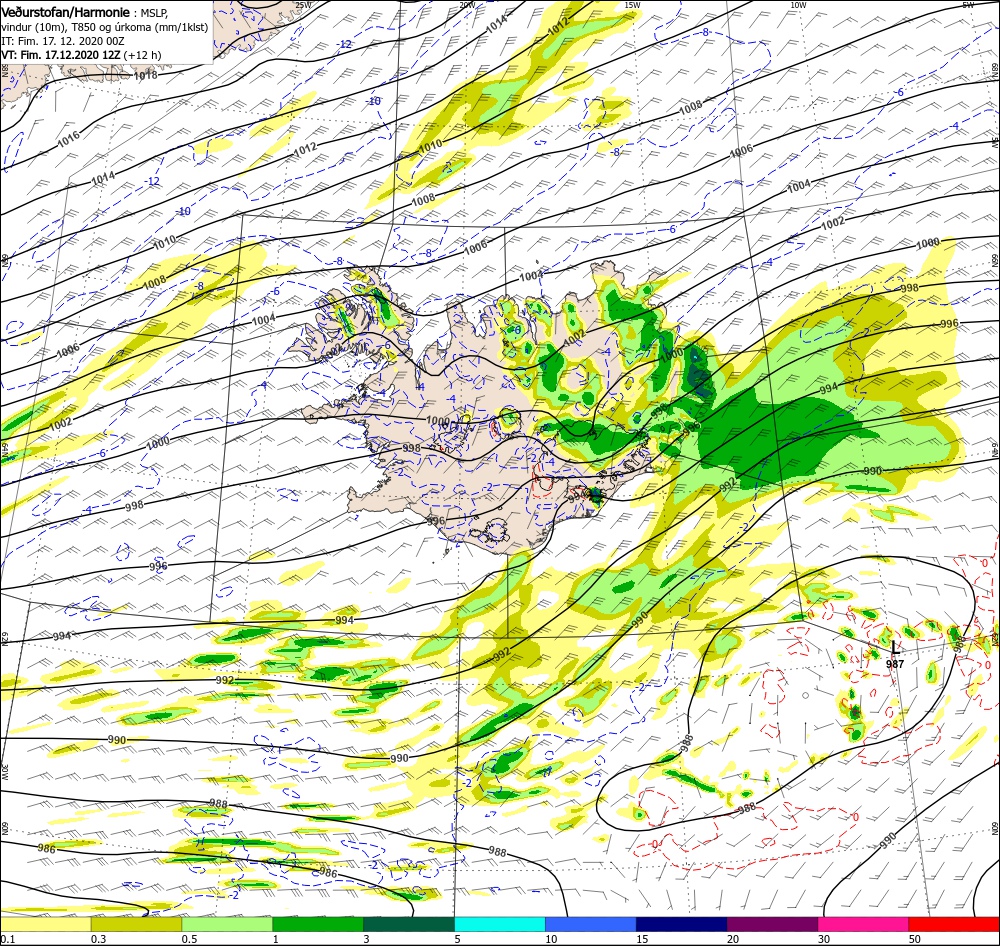Click the '0.1' legend scale value

(8, 939)
